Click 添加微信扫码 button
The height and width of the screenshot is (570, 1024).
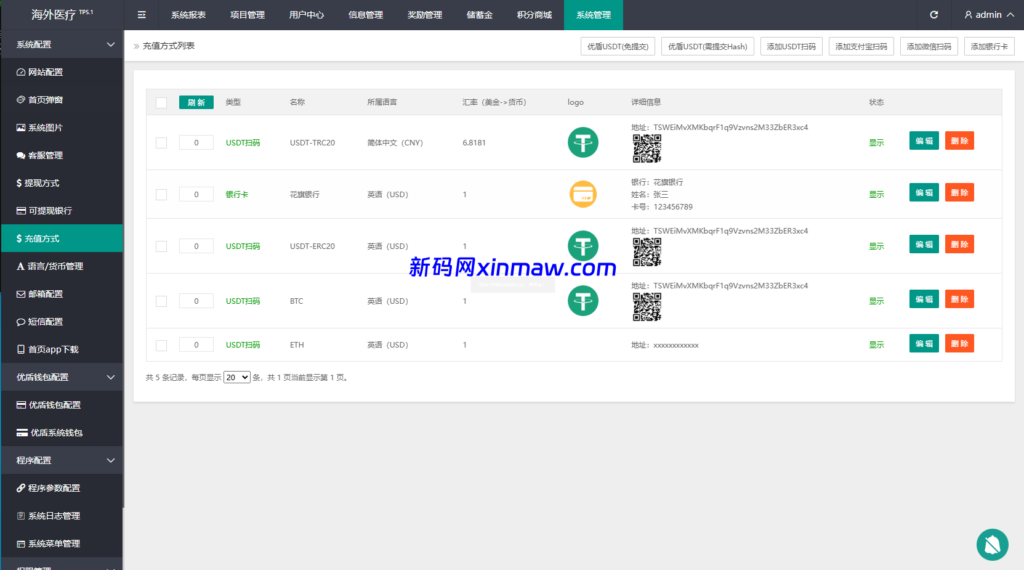(x=929, y=46)
